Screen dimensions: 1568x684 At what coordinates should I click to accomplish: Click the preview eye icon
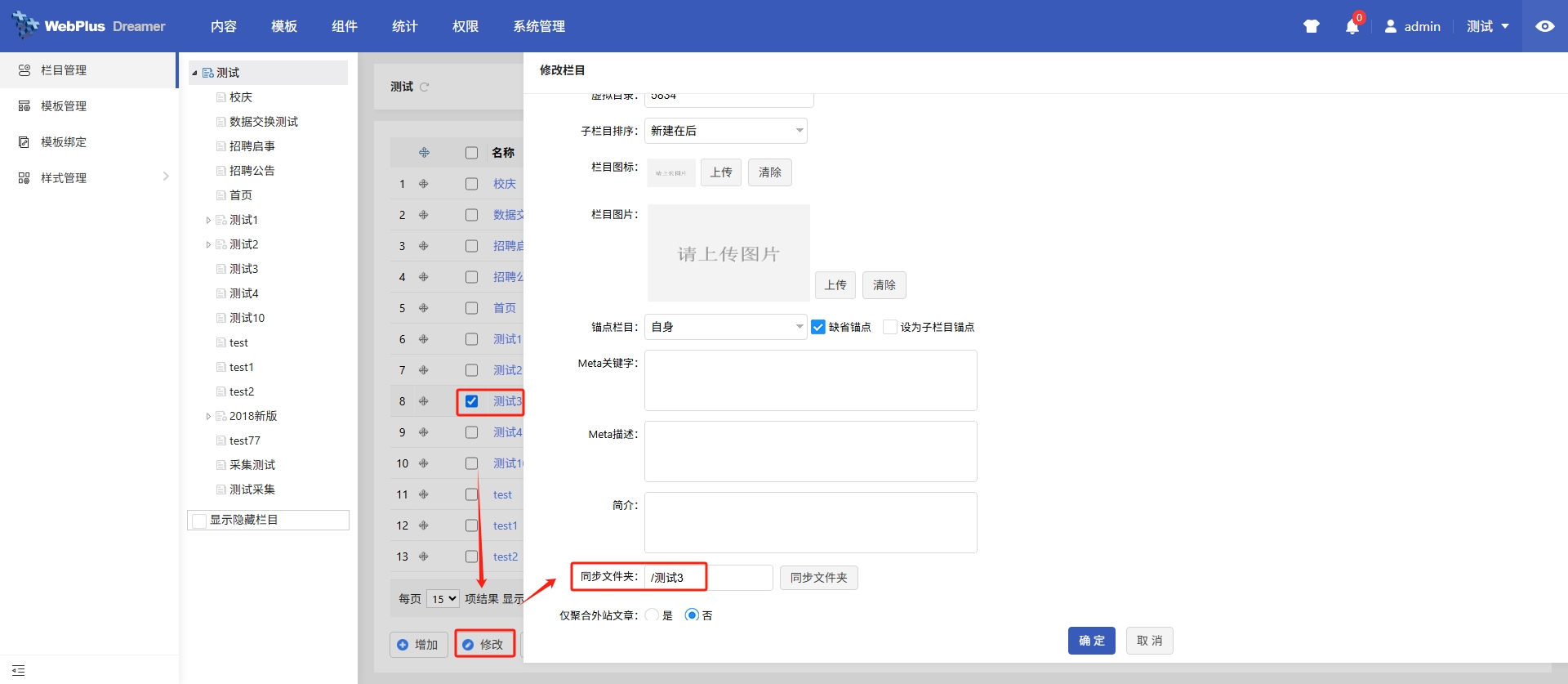pos(1544,26)
